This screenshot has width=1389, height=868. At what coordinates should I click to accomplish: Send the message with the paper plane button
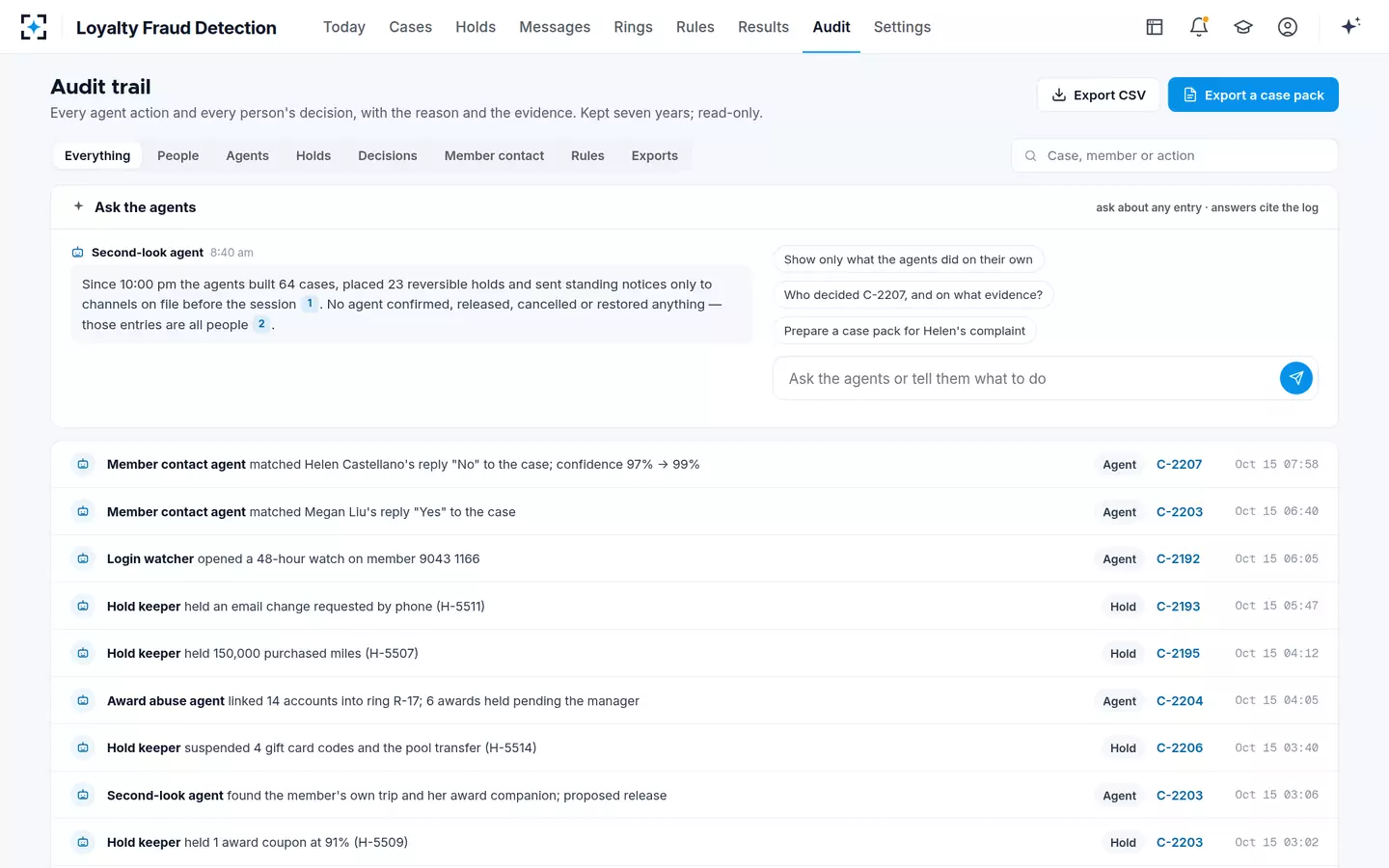1296,378
